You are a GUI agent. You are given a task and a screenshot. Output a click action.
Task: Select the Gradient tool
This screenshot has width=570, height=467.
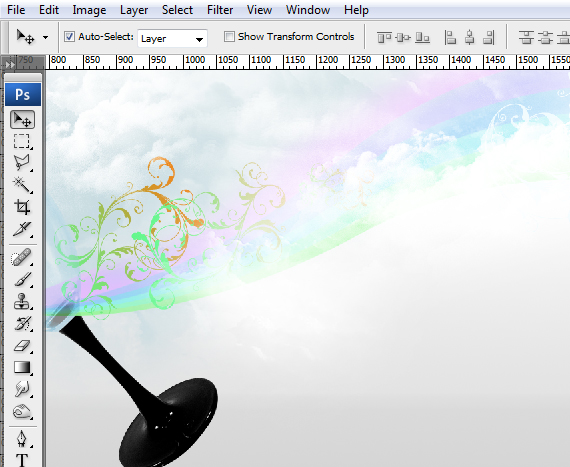22,367
